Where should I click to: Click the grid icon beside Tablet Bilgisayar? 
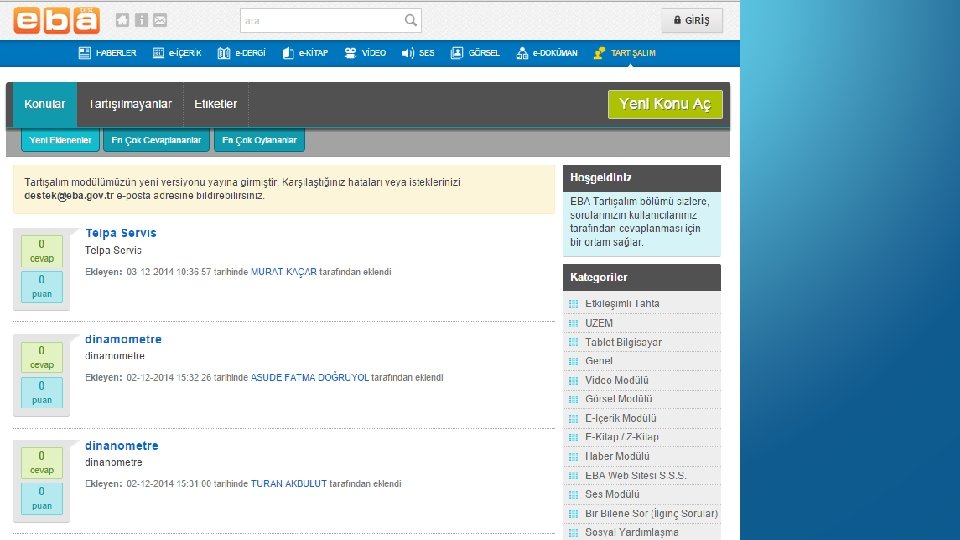[573, 342]
